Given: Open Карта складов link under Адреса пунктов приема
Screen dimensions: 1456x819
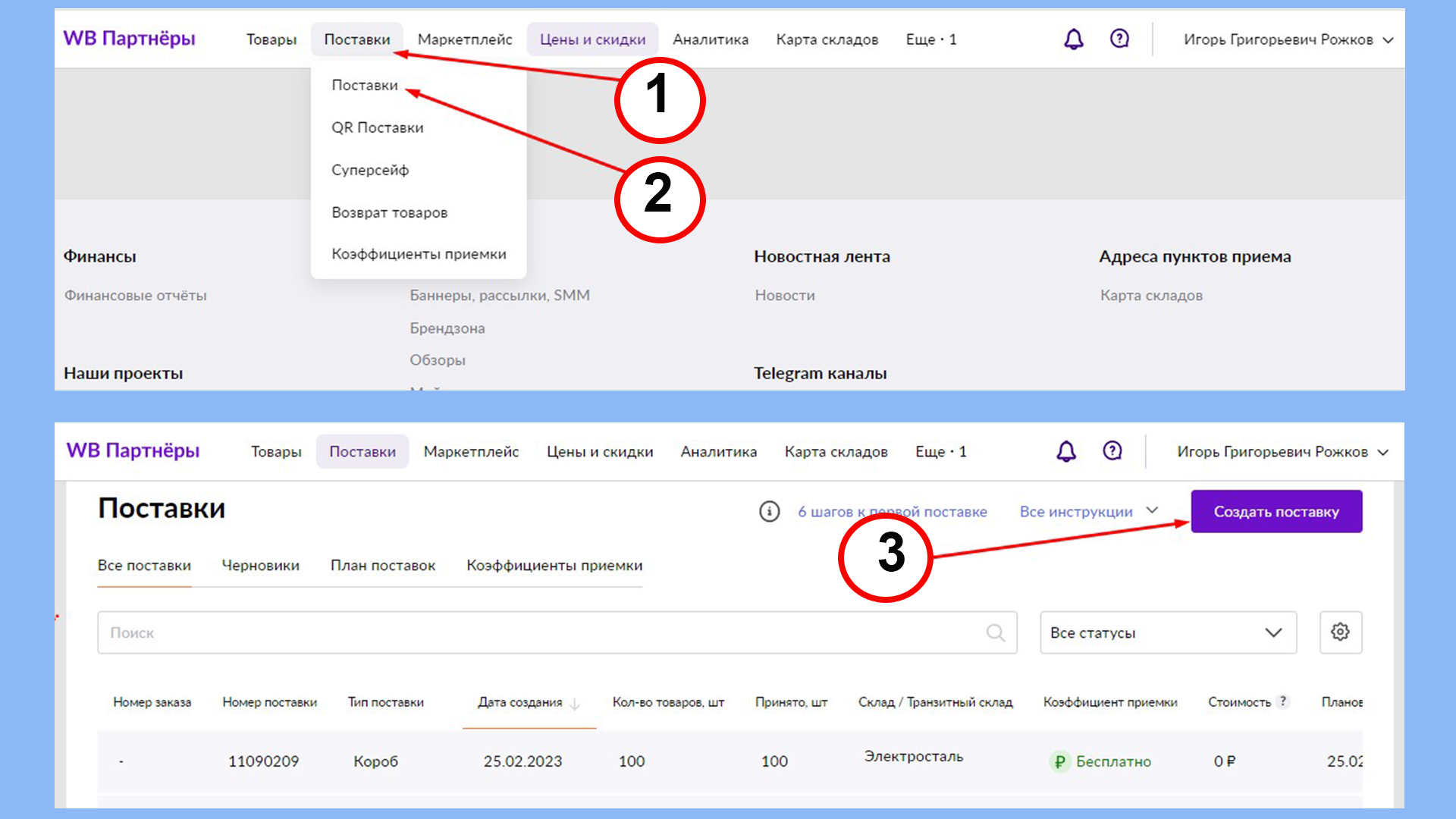Looking at the screenshot, I should [x=1151, y=296].
